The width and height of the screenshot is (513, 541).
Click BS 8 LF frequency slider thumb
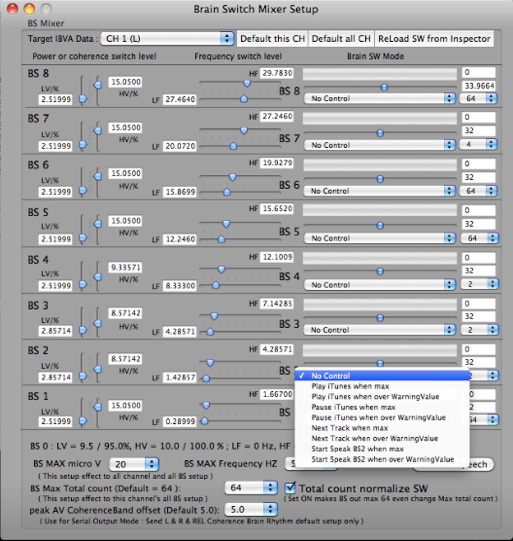[x=244, y=99]
